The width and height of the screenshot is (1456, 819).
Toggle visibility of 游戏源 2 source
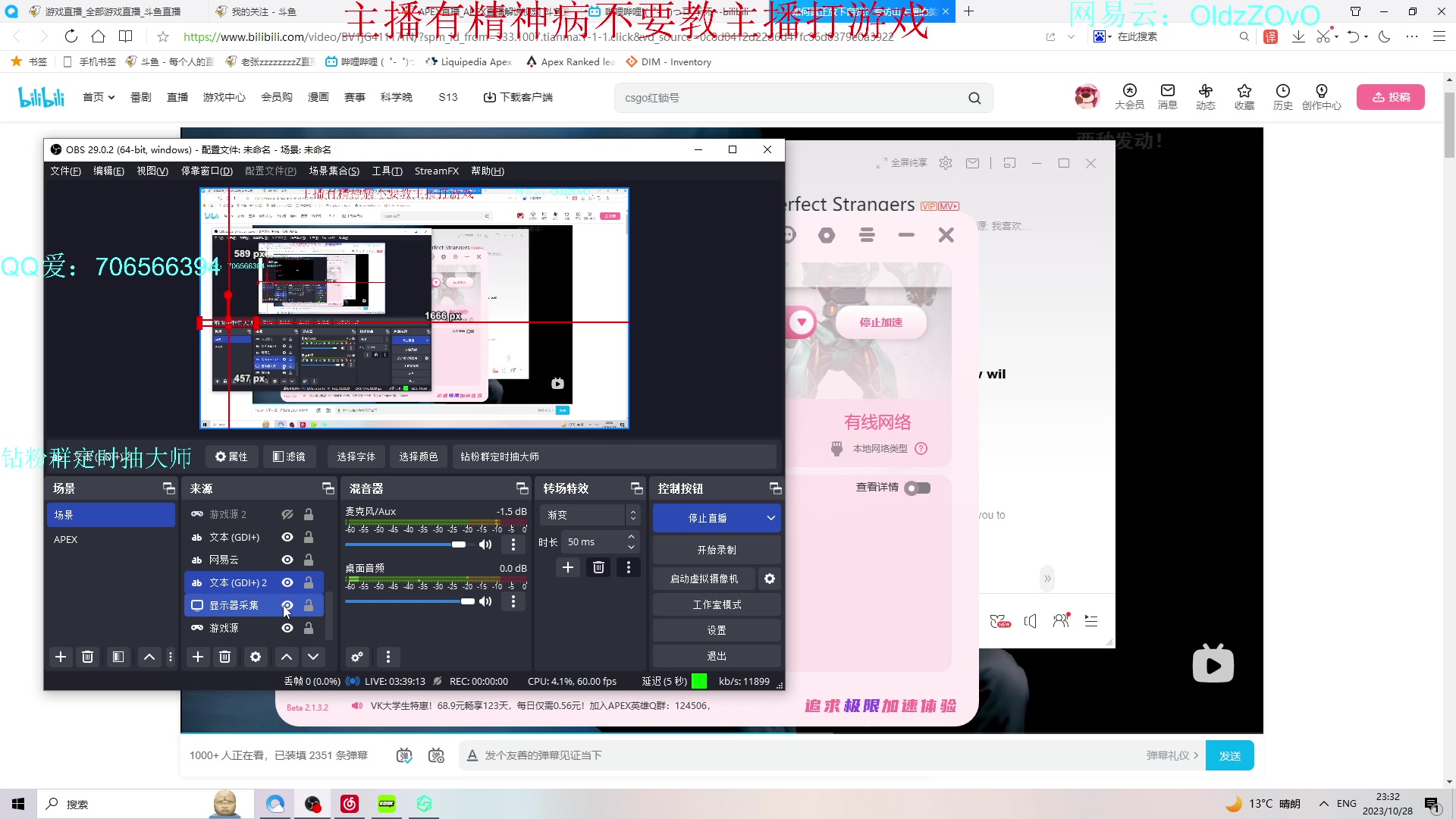coord(287,514)
